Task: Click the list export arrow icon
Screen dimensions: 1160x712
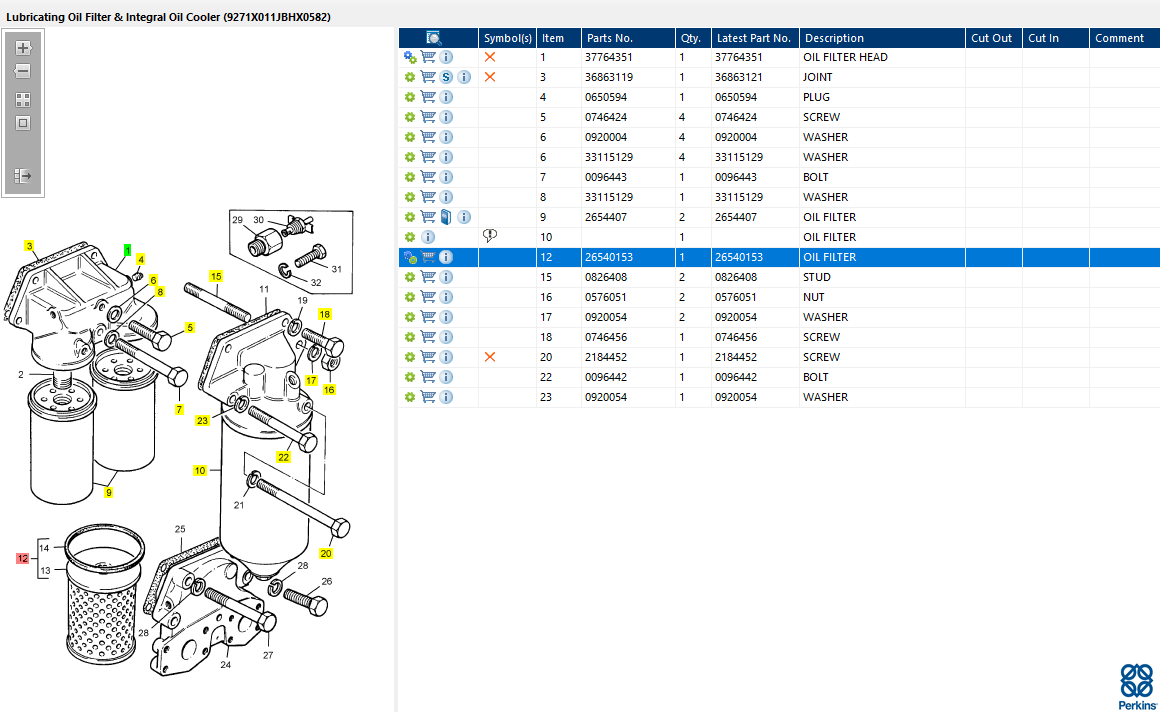Action: 23,176
